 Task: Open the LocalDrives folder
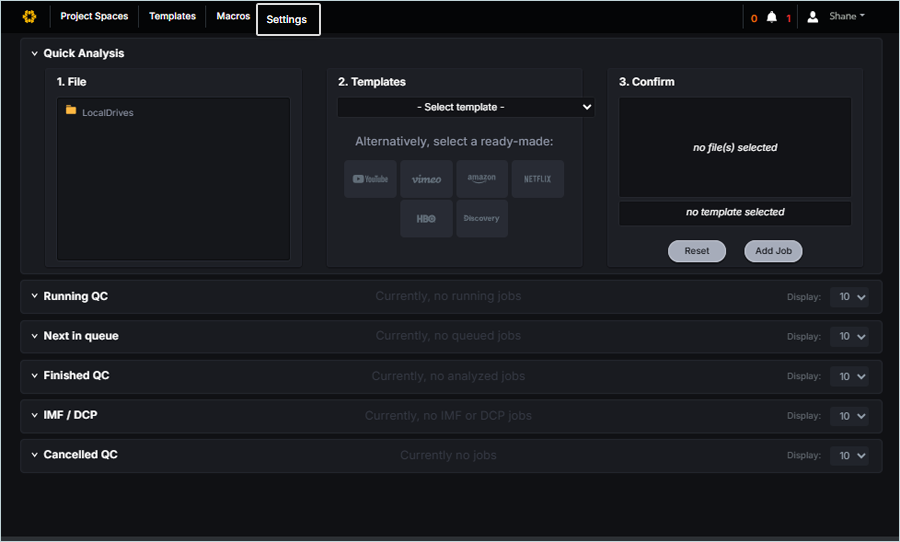tap(107, 112)
